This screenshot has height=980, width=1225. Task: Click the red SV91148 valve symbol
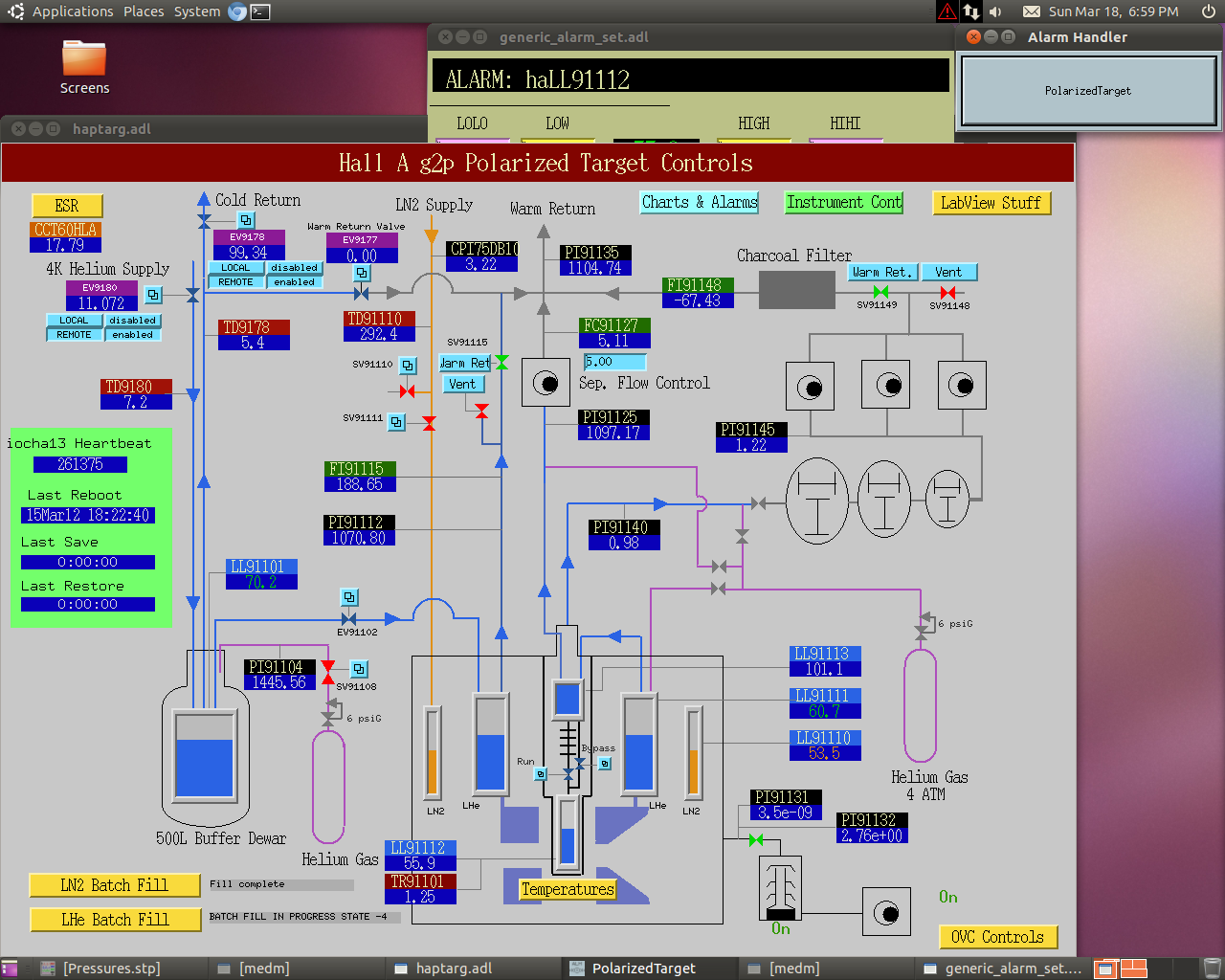[x=947, y=292]
